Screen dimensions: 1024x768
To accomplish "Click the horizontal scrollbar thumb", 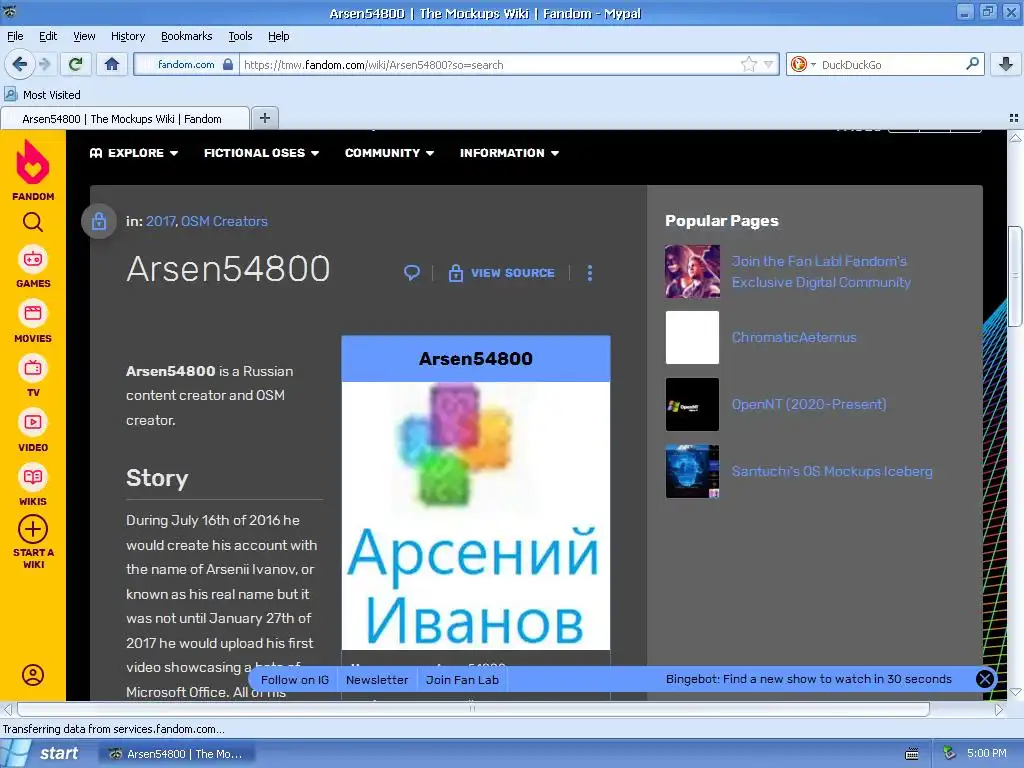I will tap(473, 709).
